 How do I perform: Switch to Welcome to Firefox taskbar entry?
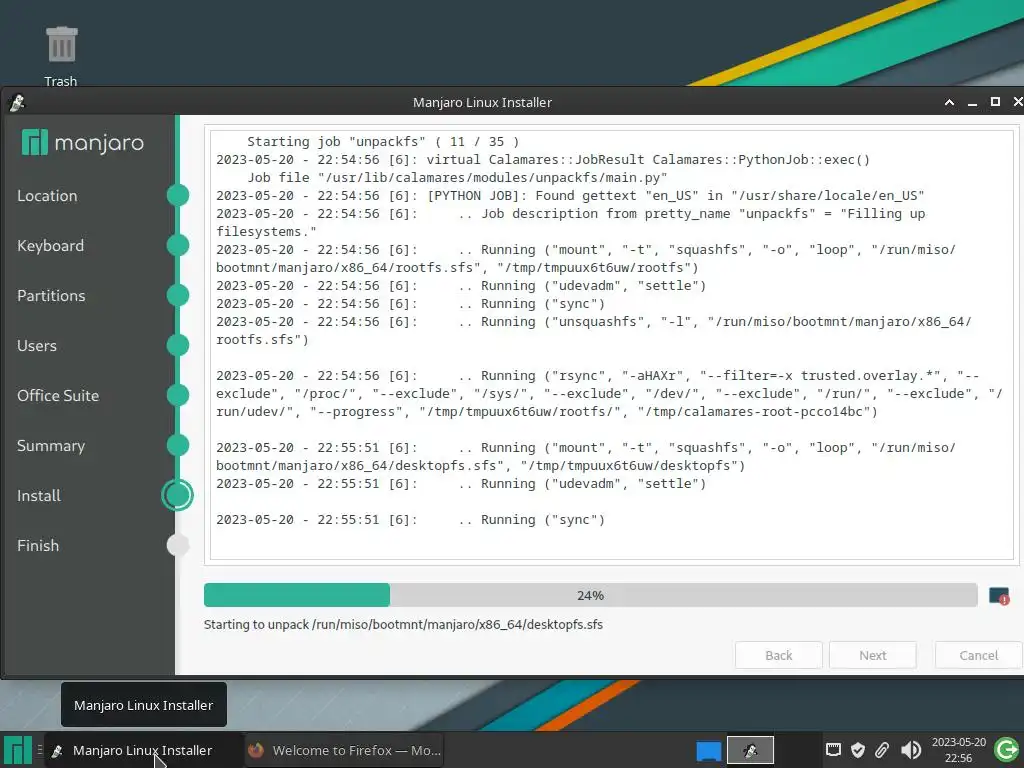click(x=345, y=750)
